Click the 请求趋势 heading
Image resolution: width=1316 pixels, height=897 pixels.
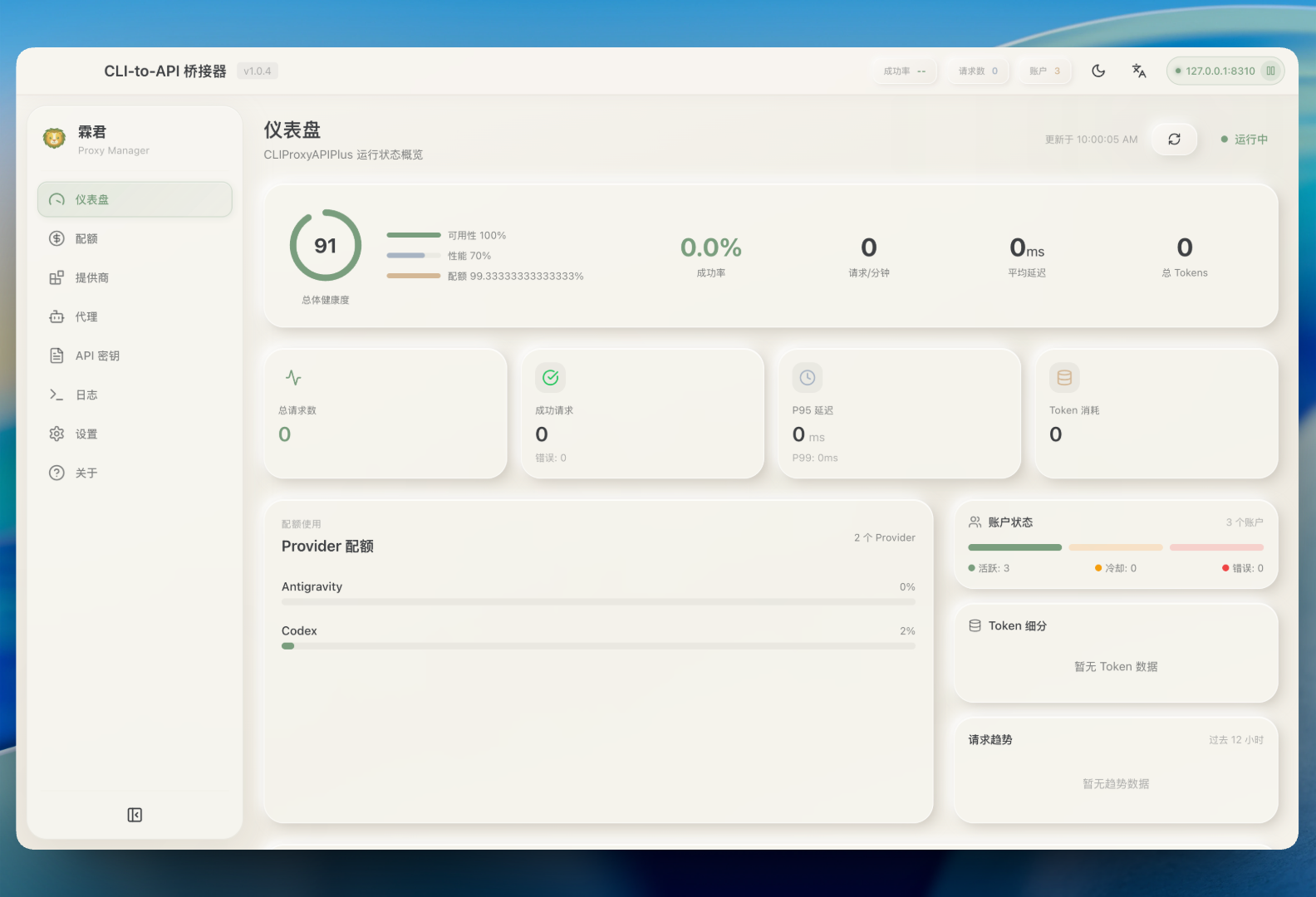coord(990,740)
